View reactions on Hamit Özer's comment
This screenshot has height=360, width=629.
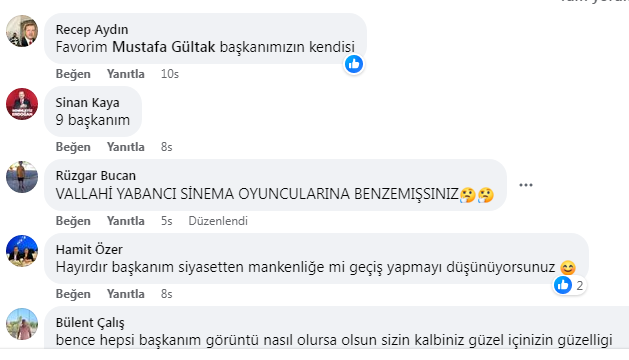[569, 285]
